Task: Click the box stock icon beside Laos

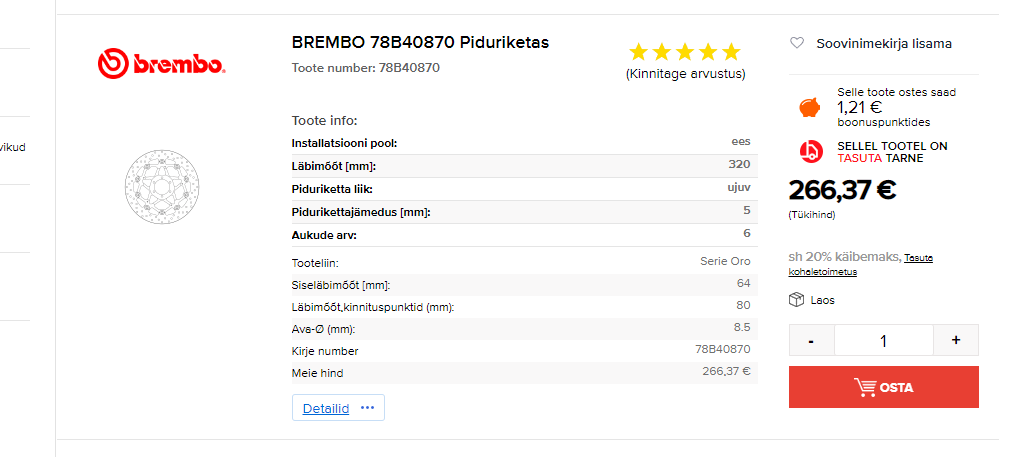Action: tap(796, 300)
